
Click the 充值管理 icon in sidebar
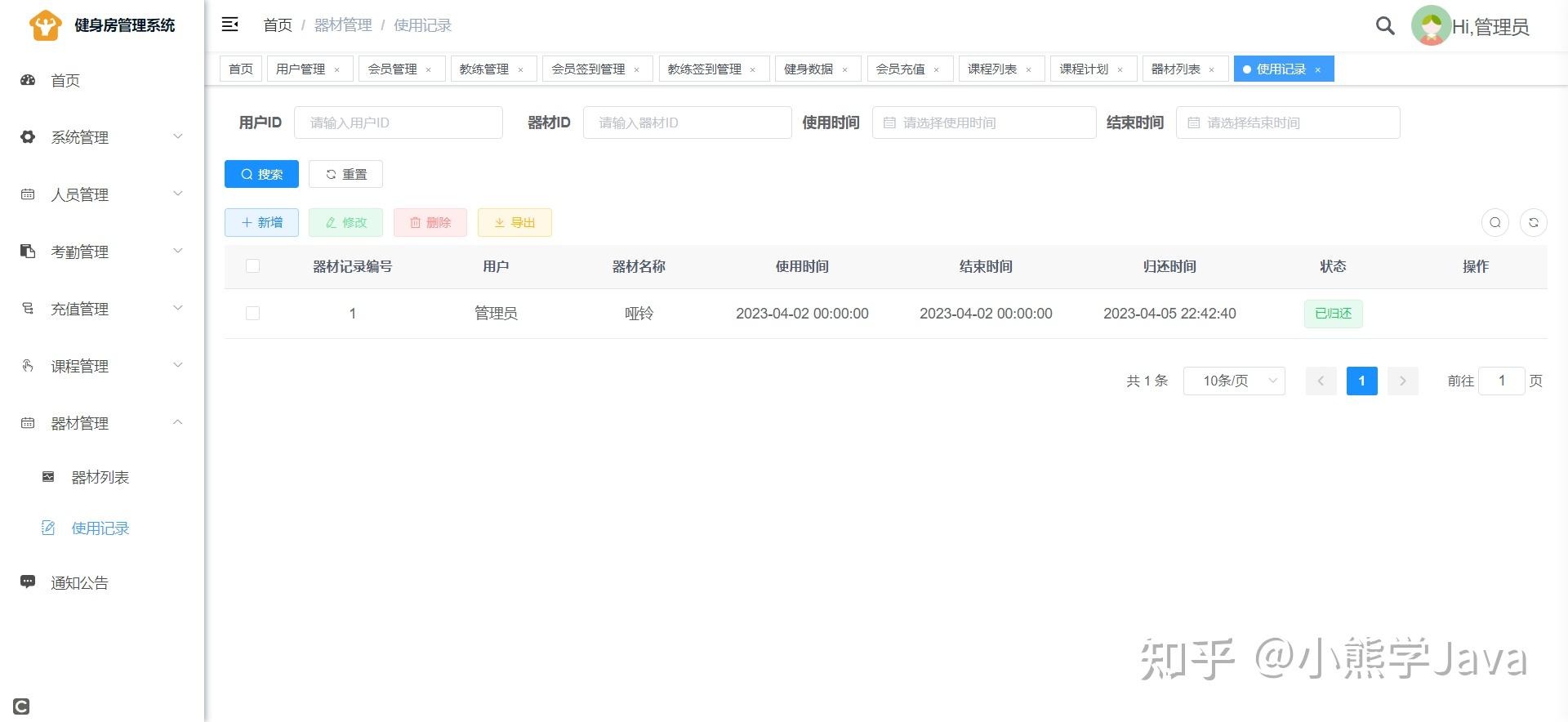[28, 309]
